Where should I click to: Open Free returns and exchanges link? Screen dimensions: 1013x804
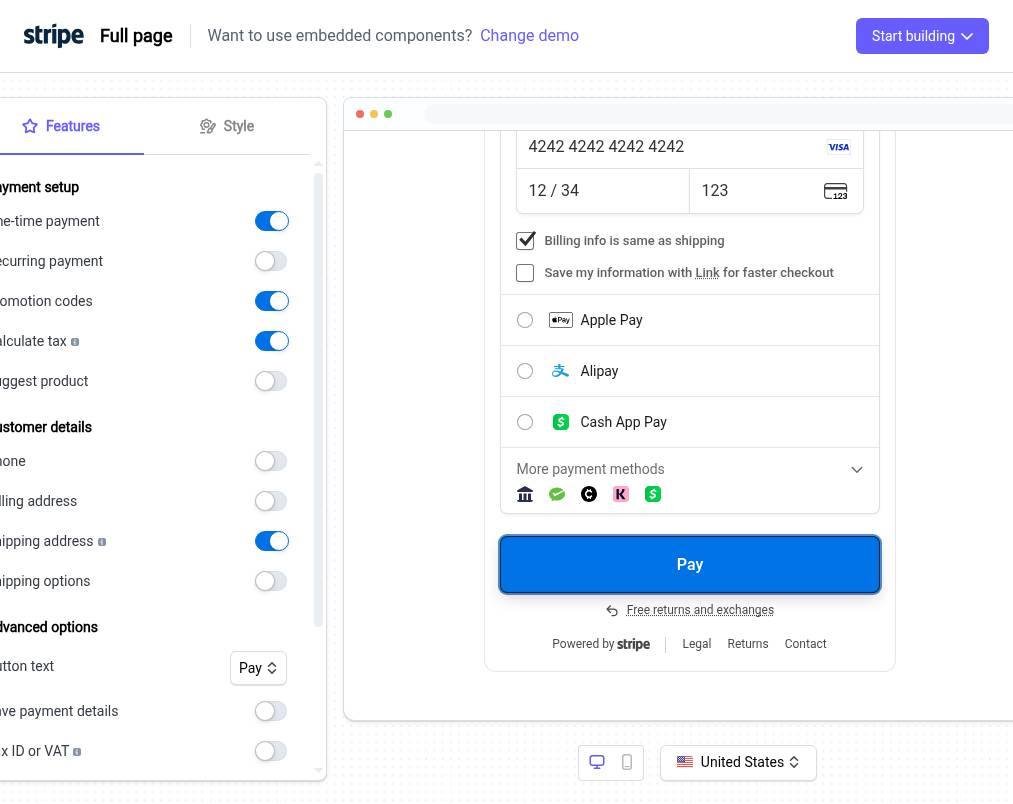pyautogui.click(x=700, y=609)
